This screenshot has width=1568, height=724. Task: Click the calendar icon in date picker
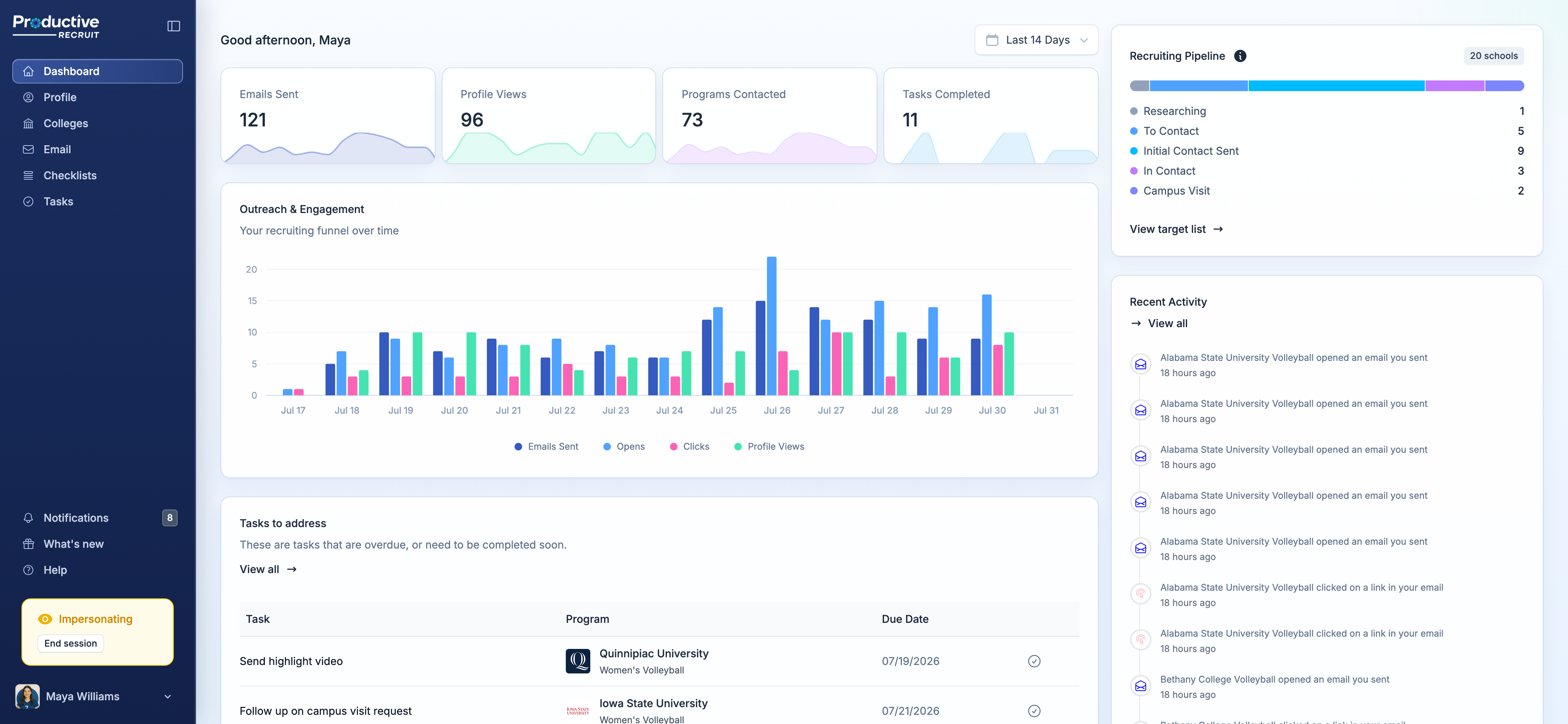click(991, 39)
